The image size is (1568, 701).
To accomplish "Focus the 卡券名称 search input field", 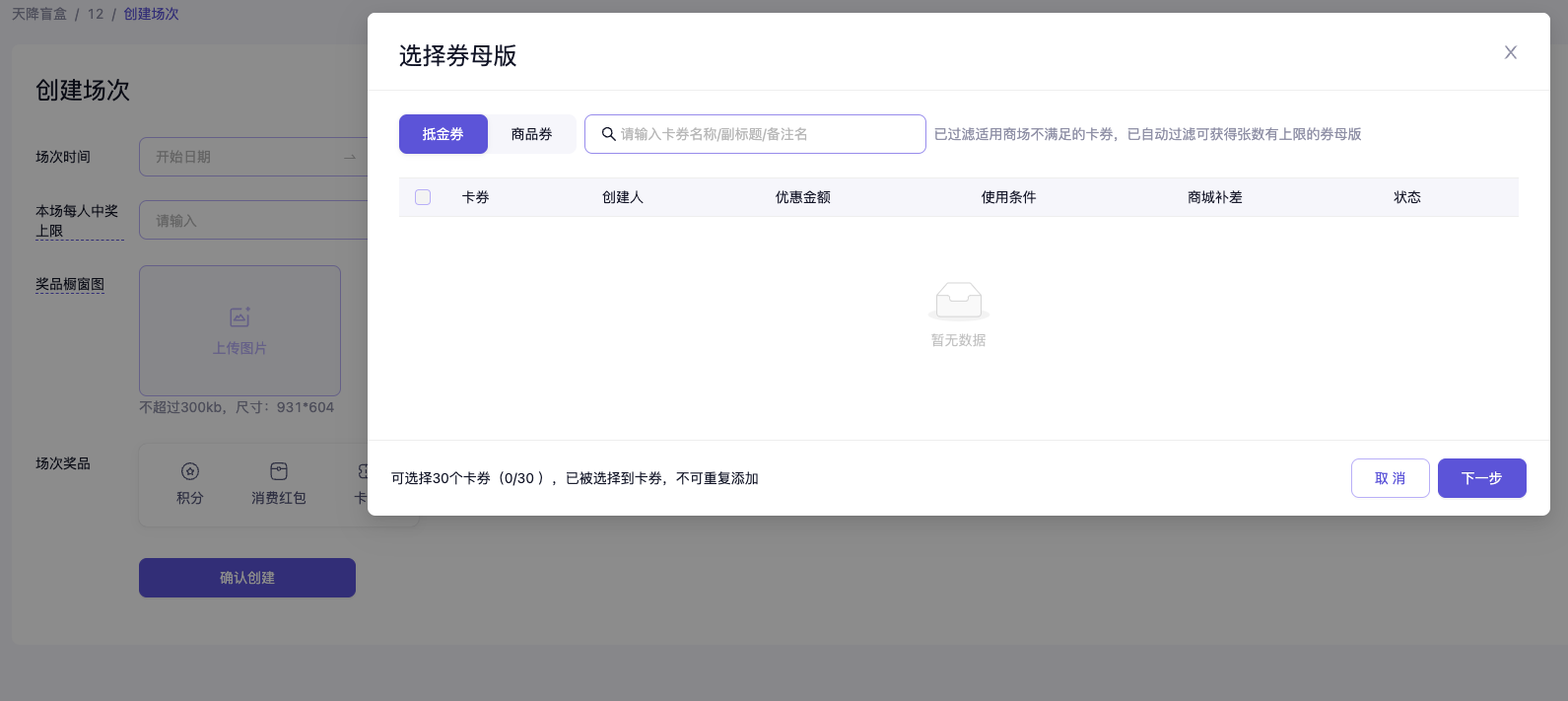I will [767, 134].
